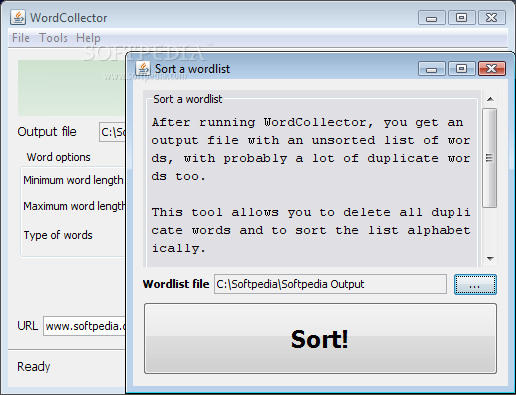Click the Java icon in WordCollector title bar

tap(18, 17)
